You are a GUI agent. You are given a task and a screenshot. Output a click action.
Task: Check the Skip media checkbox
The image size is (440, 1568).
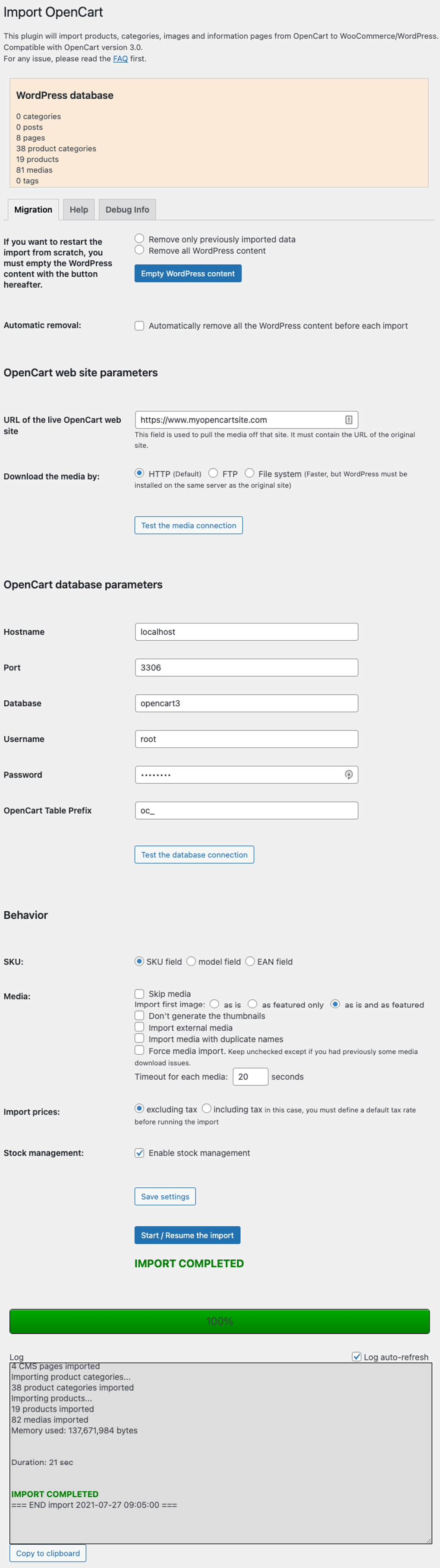tap(139, 993)
